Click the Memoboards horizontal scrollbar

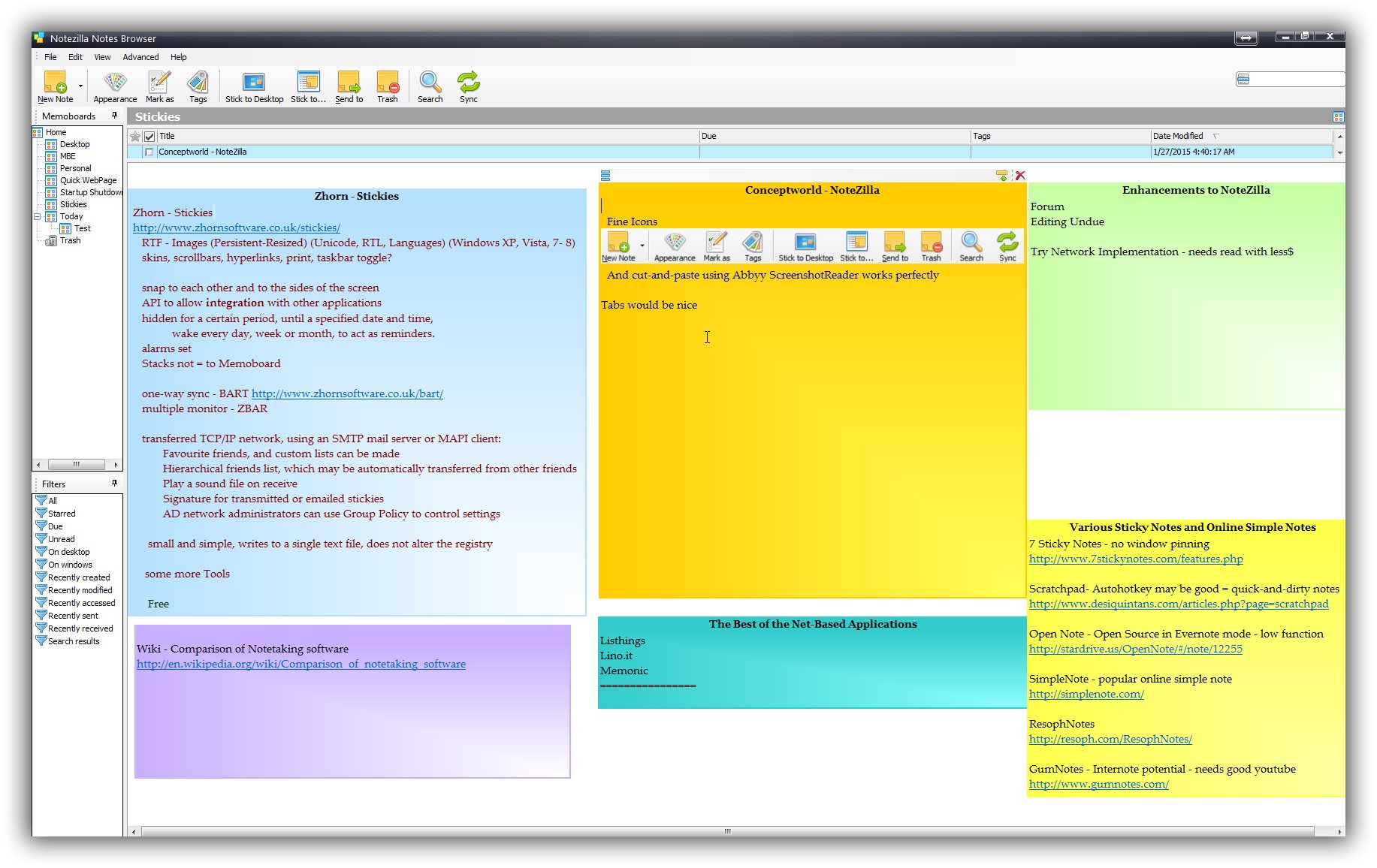77,464
